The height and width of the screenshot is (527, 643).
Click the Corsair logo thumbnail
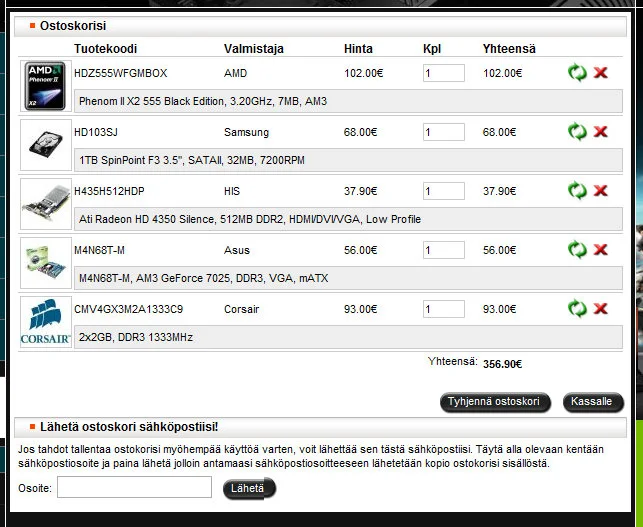(x=45, y=322)
